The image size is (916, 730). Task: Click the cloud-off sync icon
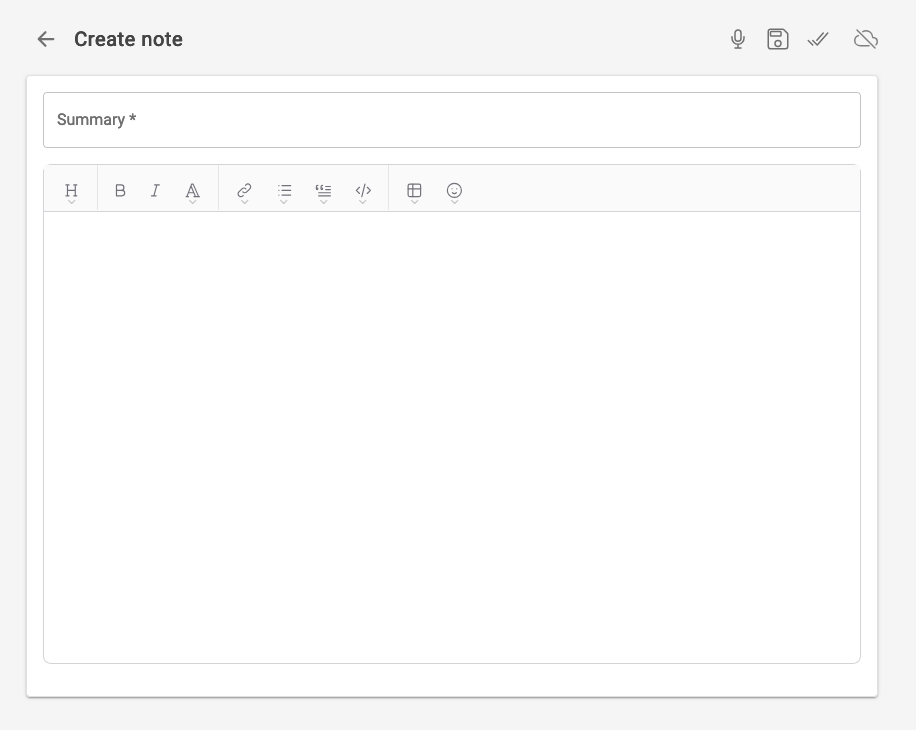click(x=866, y=39)
